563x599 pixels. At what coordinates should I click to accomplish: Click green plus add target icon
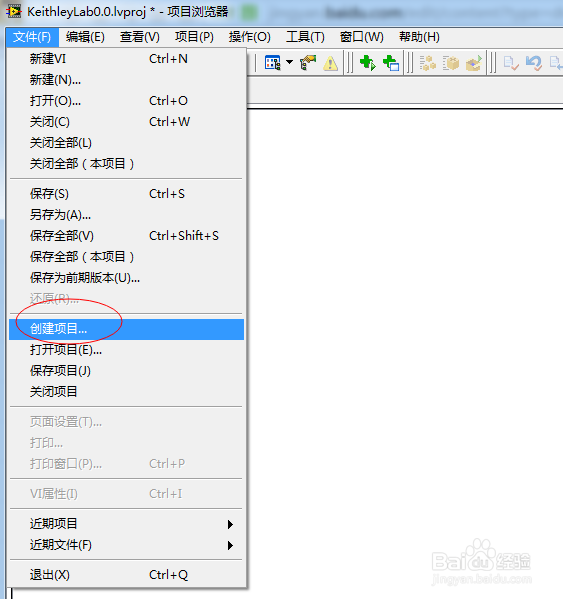[391, 63]
